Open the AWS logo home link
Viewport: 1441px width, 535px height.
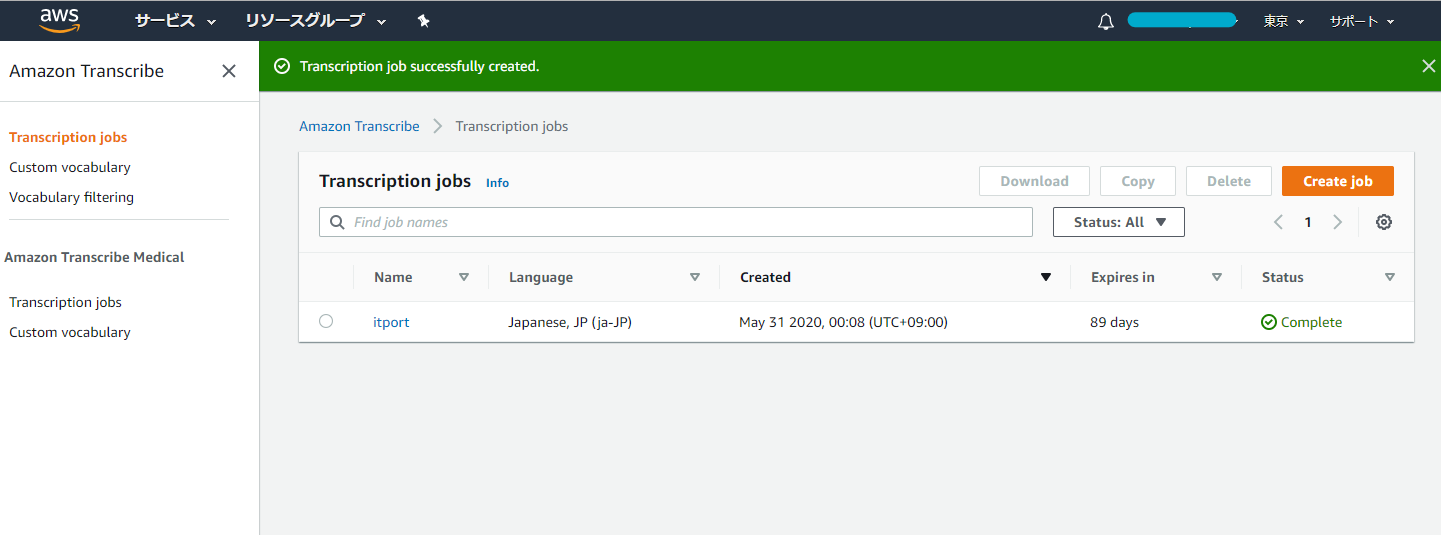(60, 20)
